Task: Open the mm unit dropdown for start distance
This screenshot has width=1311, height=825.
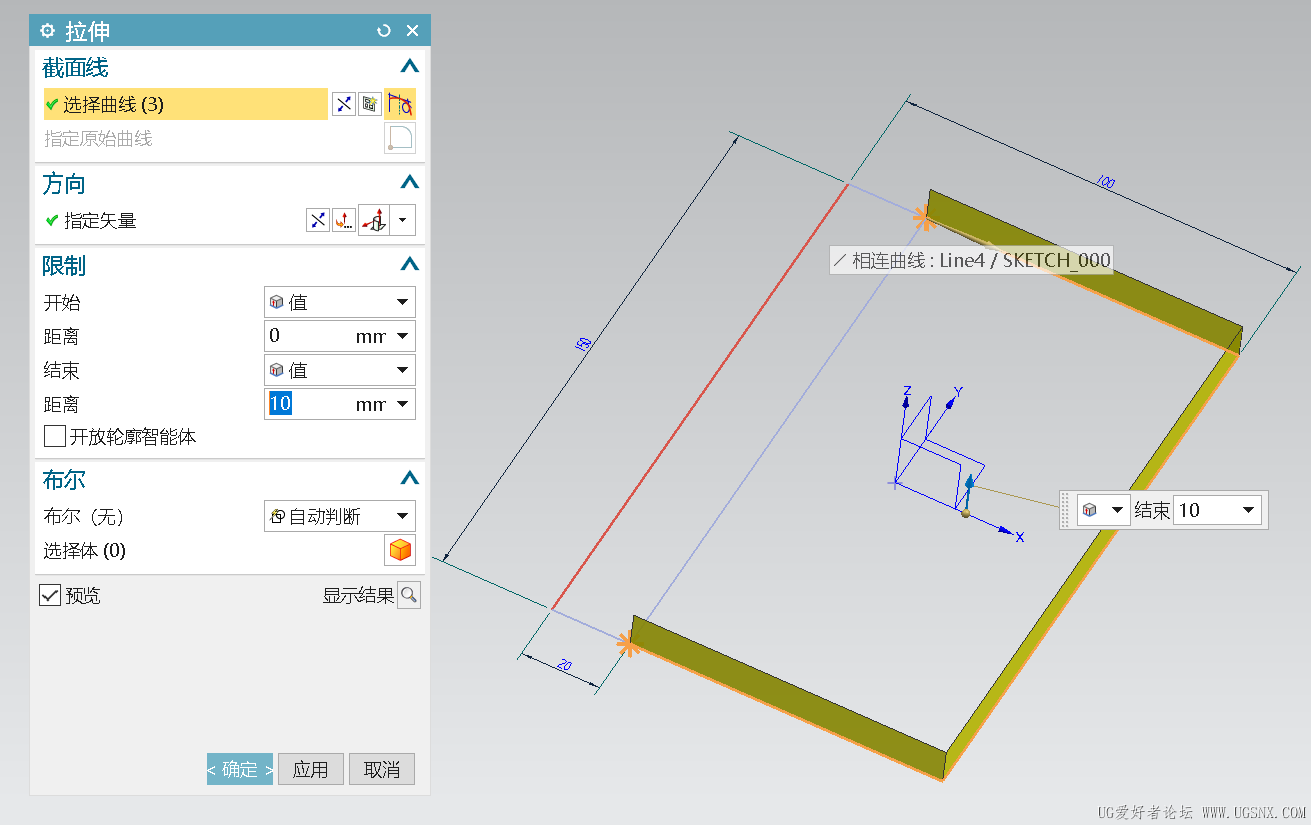Action: (402, 336)
